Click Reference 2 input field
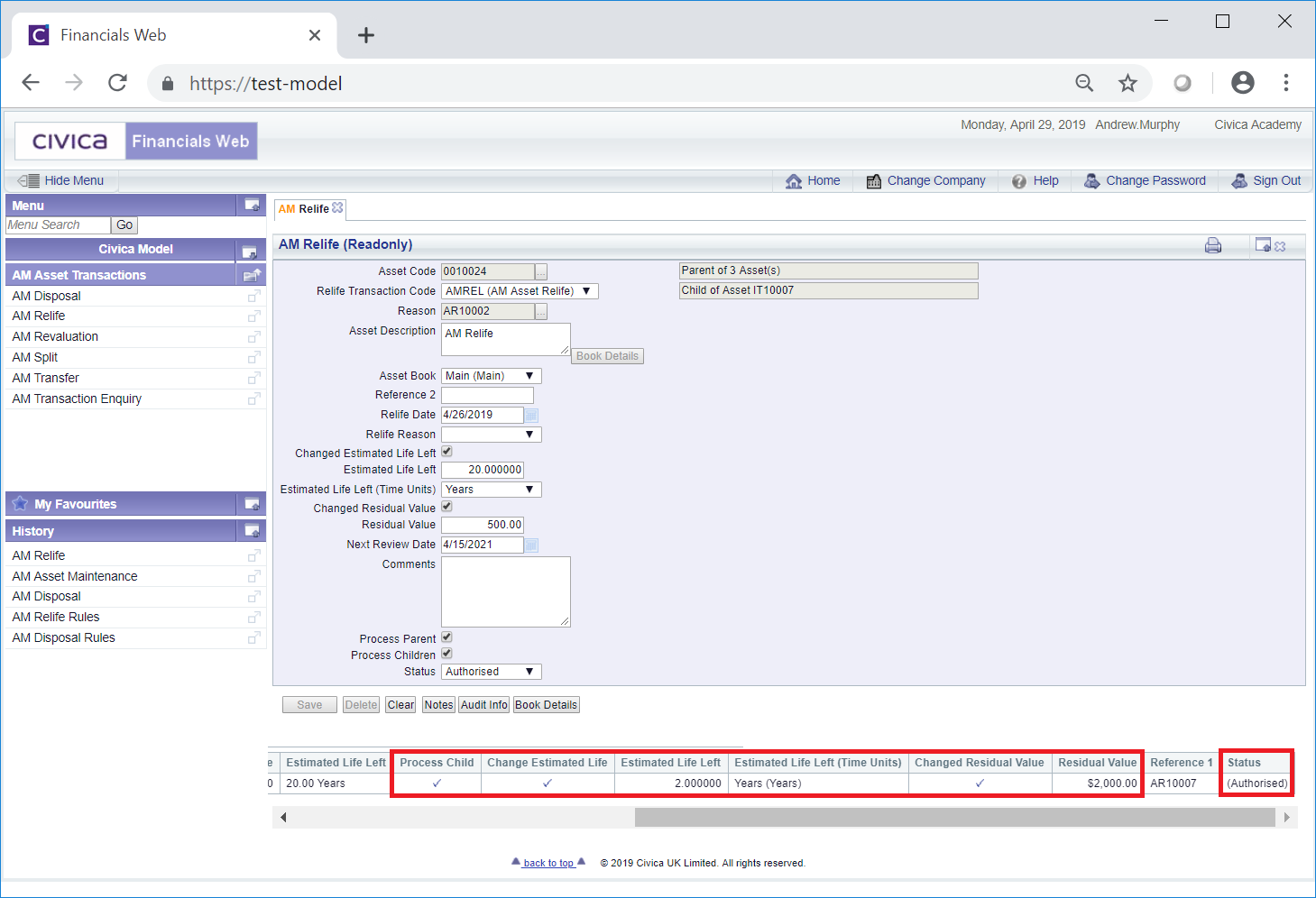Image resolution: width=1316 pixels, height=898 pixels. (x=487, y=395)
